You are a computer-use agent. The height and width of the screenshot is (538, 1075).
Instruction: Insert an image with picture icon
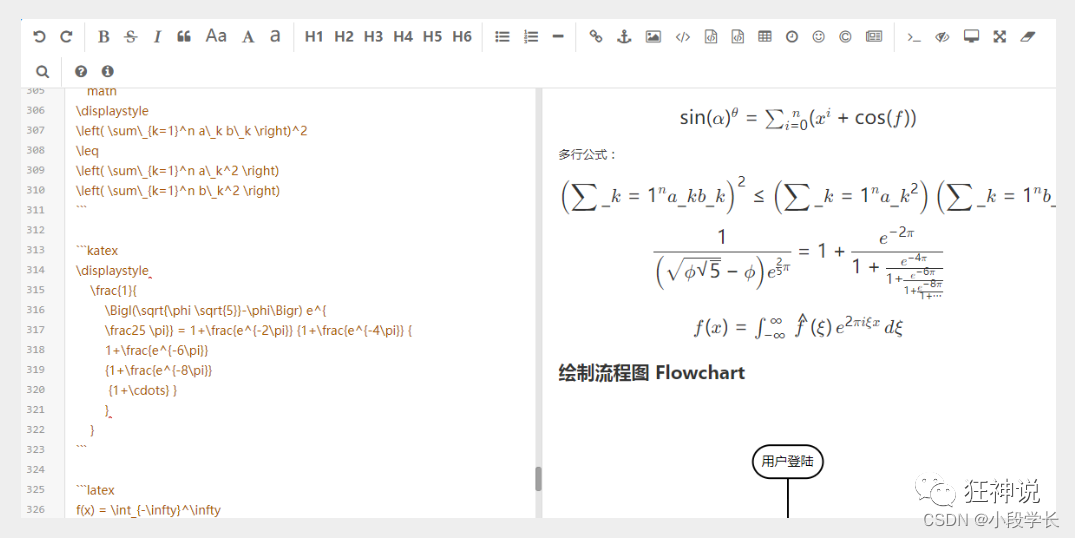[x=653, y=37]
